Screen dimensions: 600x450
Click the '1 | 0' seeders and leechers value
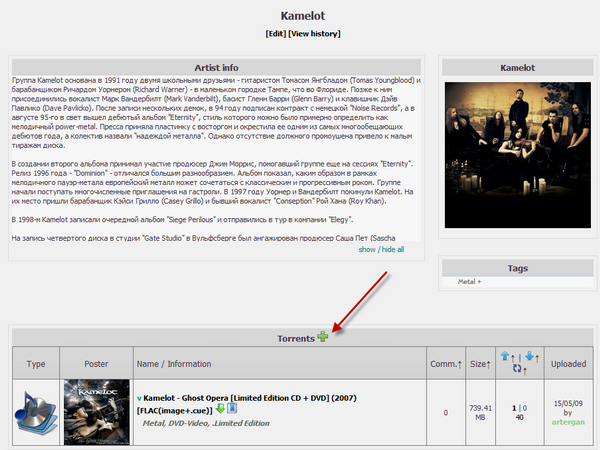click(519, 408)
